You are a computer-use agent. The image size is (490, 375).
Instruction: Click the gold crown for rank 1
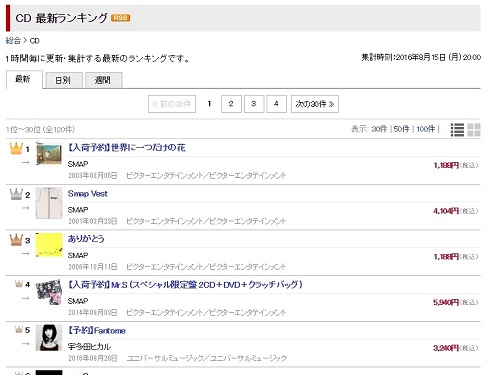coord(16,149)
